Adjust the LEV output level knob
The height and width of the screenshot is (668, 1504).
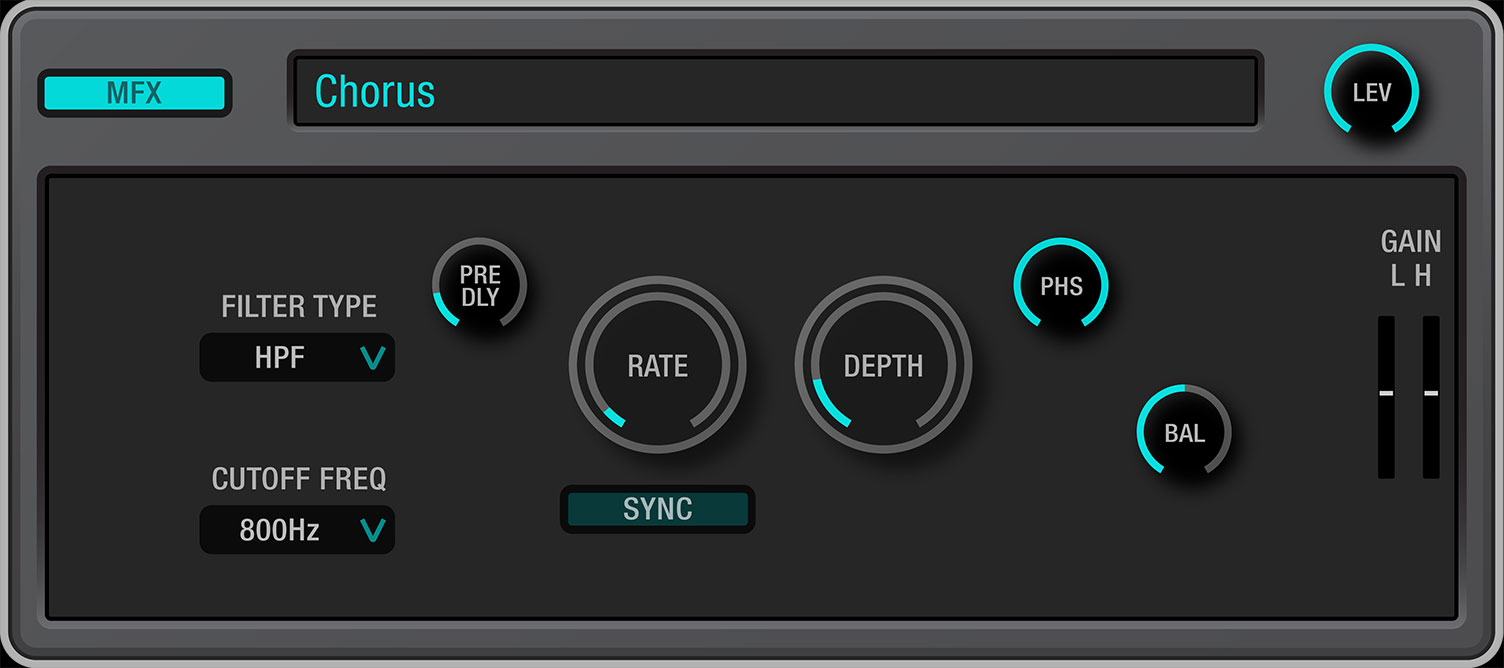pos(1373,91)
